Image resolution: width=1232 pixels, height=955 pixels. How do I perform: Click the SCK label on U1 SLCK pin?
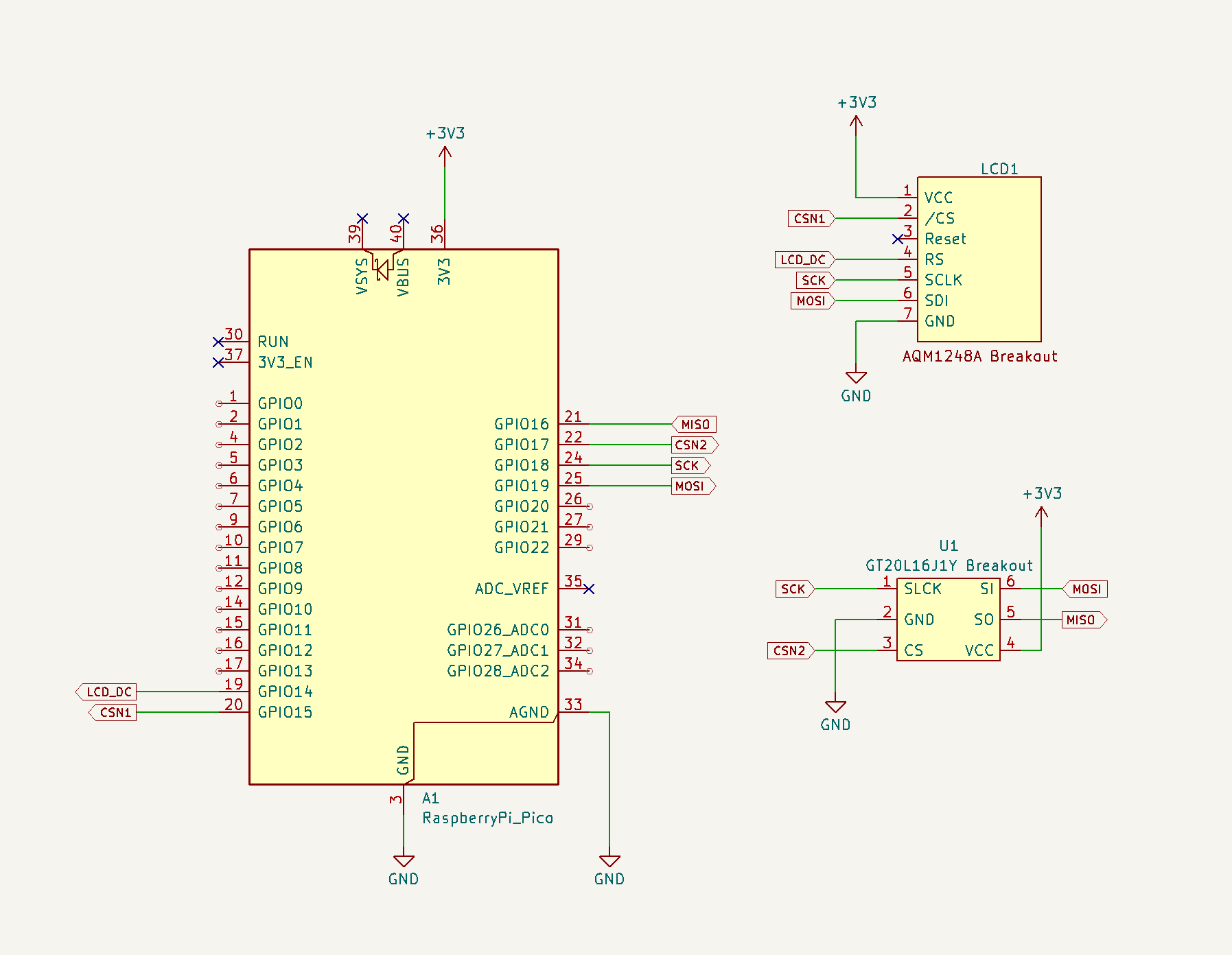point(794,589)
